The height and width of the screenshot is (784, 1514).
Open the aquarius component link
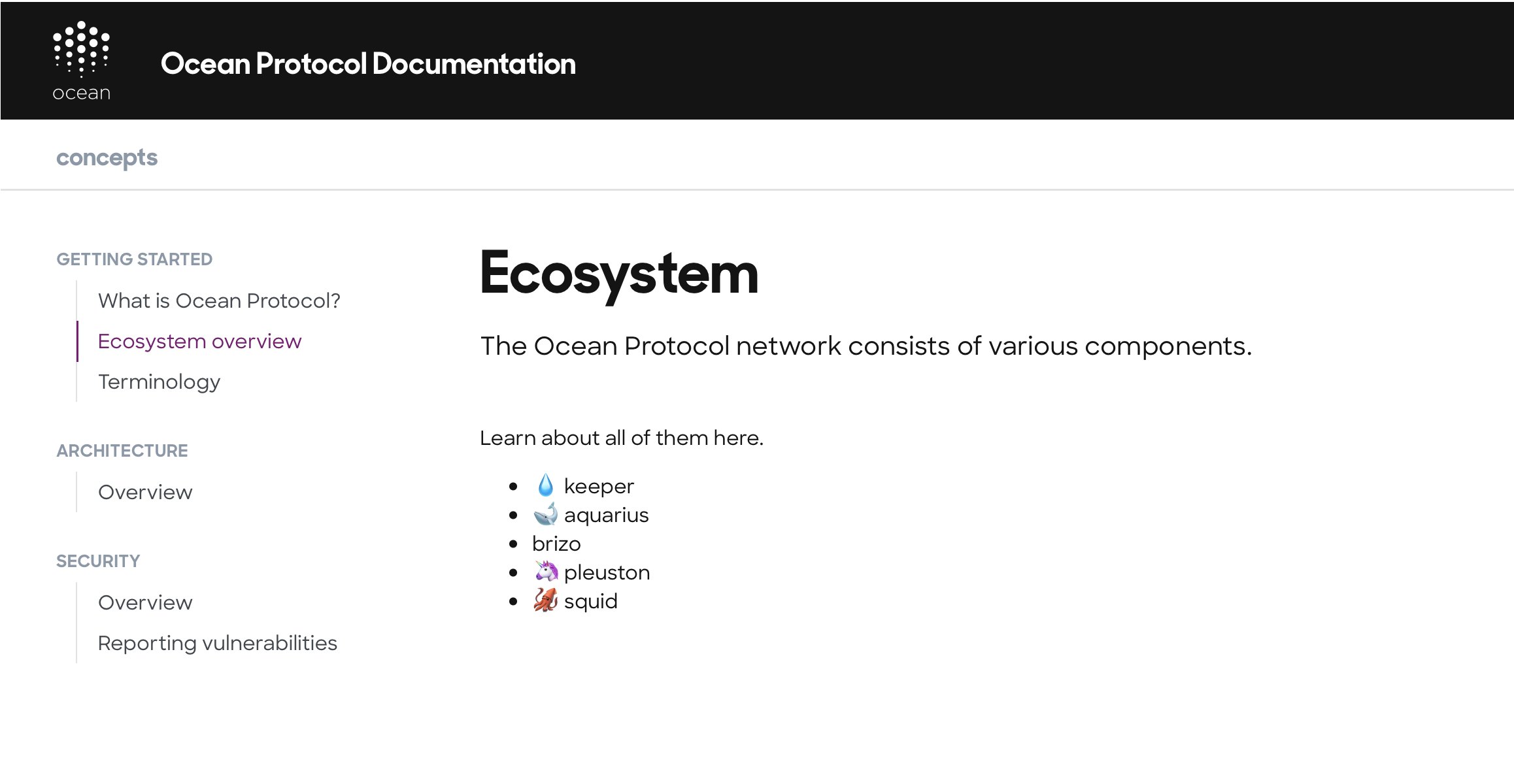606,515
